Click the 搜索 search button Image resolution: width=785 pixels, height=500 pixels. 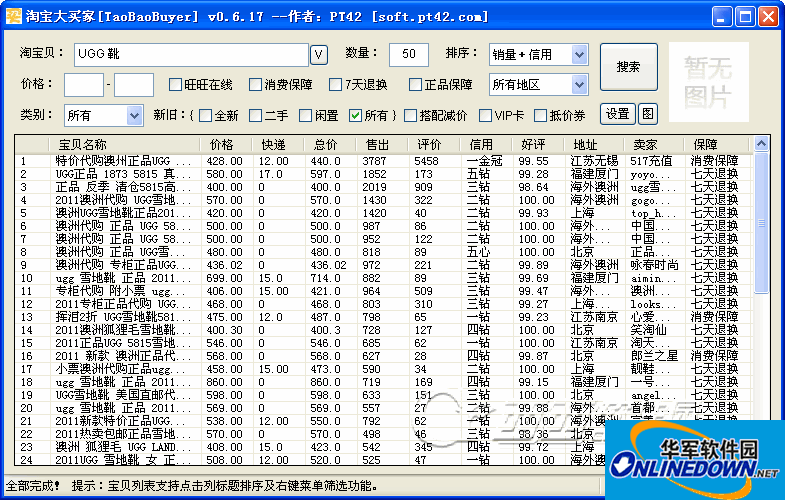point(628,67)
